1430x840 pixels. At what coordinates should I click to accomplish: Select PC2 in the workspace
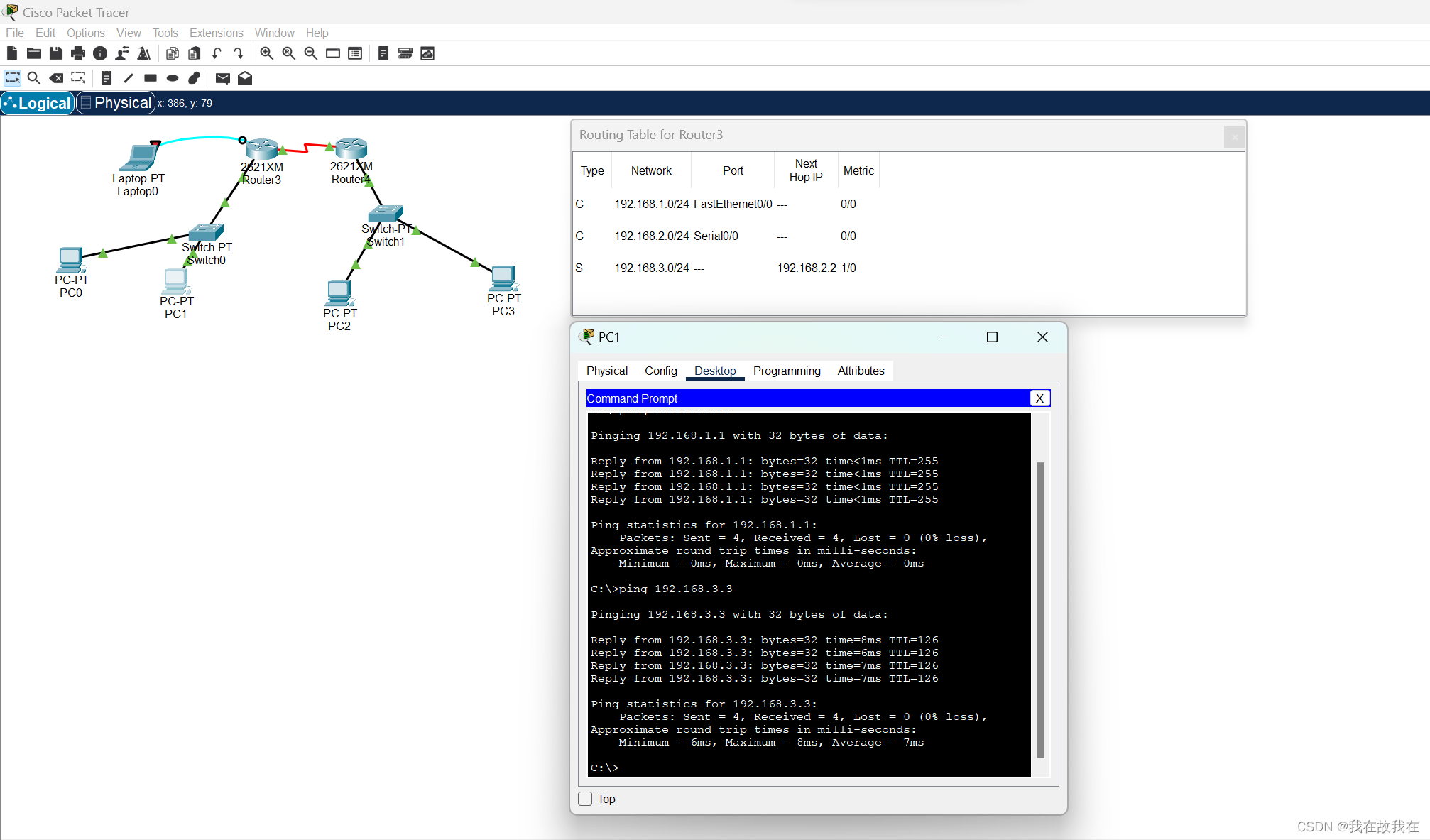pyautogui.click(x=339, y=293)
